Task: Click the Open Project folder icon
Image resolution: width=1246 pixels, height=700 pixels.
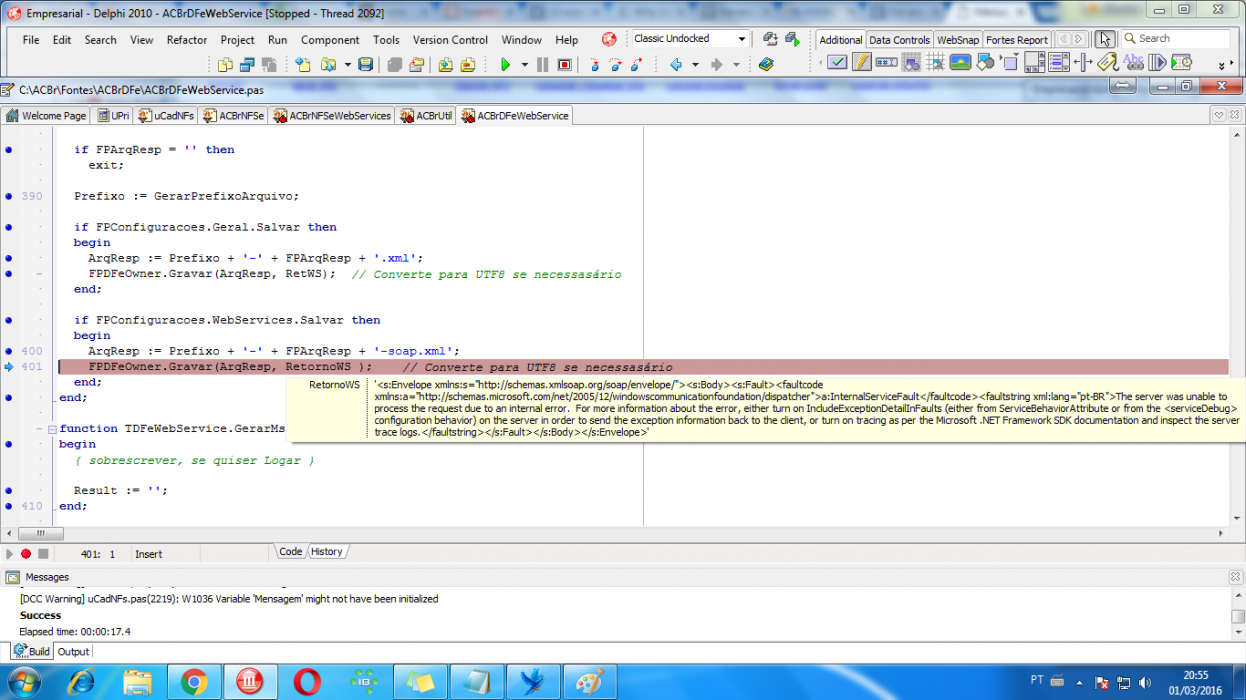Action: click(327, 64)
